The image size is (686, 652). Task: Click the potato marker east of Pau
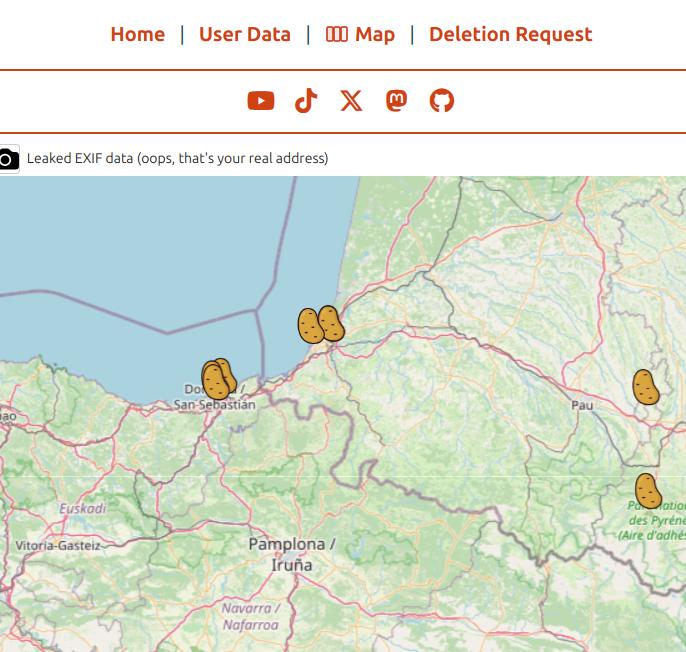pyautogui.click(x=645, y=387)
